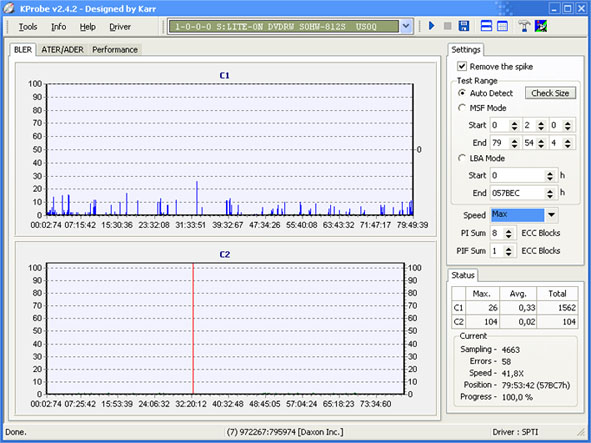The height and width of the screenshot is (443, 591).
Task: Save results with the floppy disk icon
Action: point(464,26)
